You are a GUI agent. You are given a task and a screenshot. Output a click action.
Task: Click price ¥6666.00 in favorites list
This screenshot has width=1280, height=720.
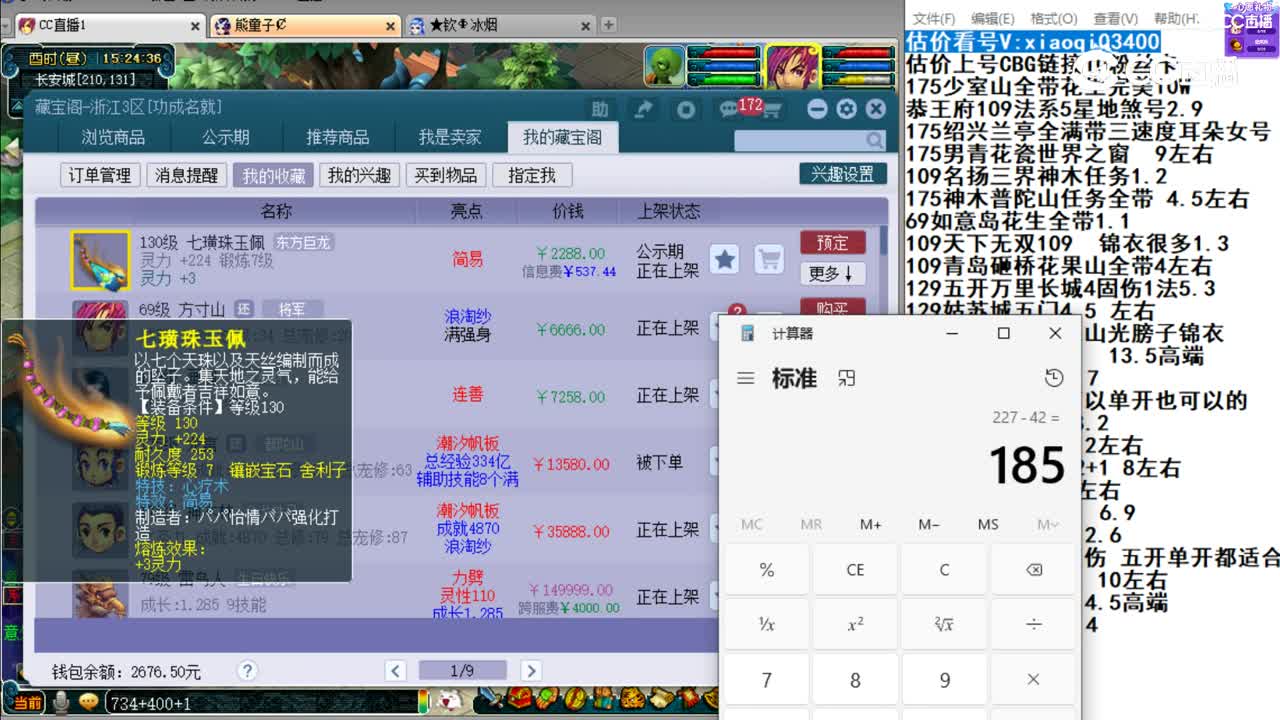click(570, 329)
